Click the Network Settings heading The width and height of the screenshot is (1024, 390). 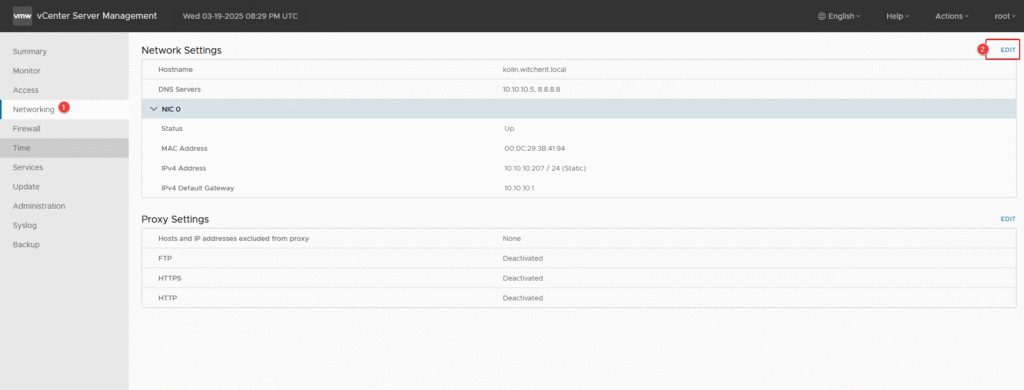coord(182,50)
